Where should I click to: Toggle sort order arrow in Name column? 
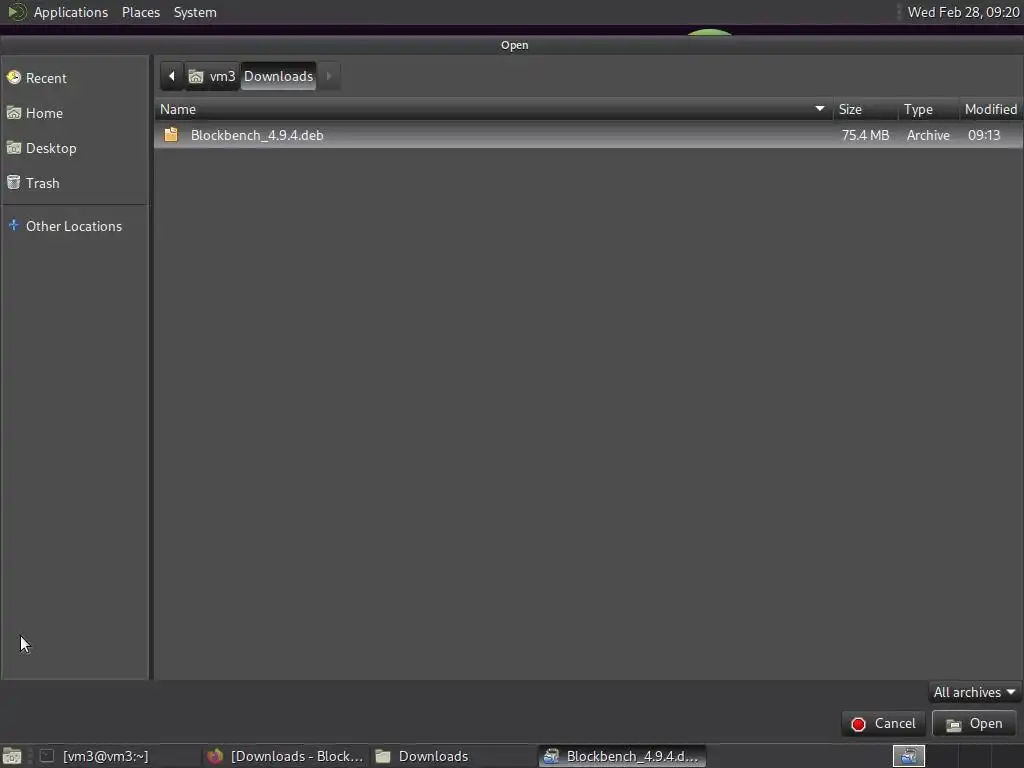(820, 108)
